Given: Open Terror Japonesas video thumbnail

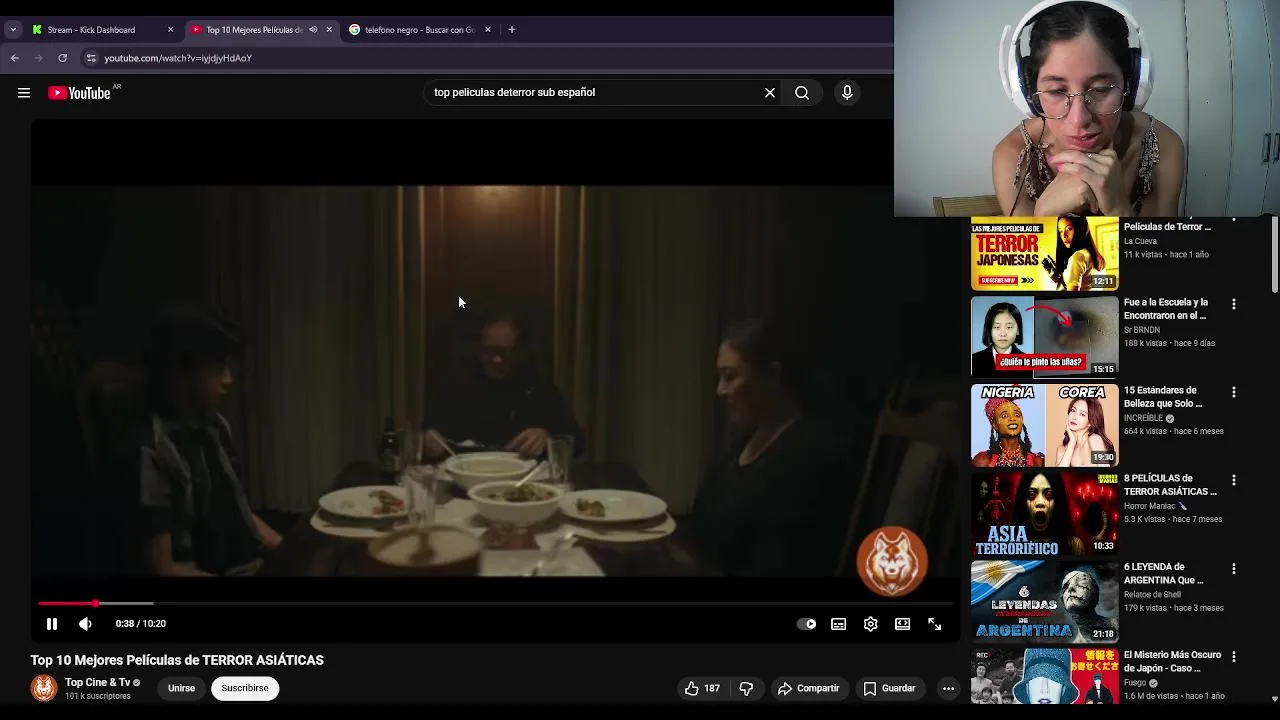Looking at the screenshot, I should [1045, 253].
